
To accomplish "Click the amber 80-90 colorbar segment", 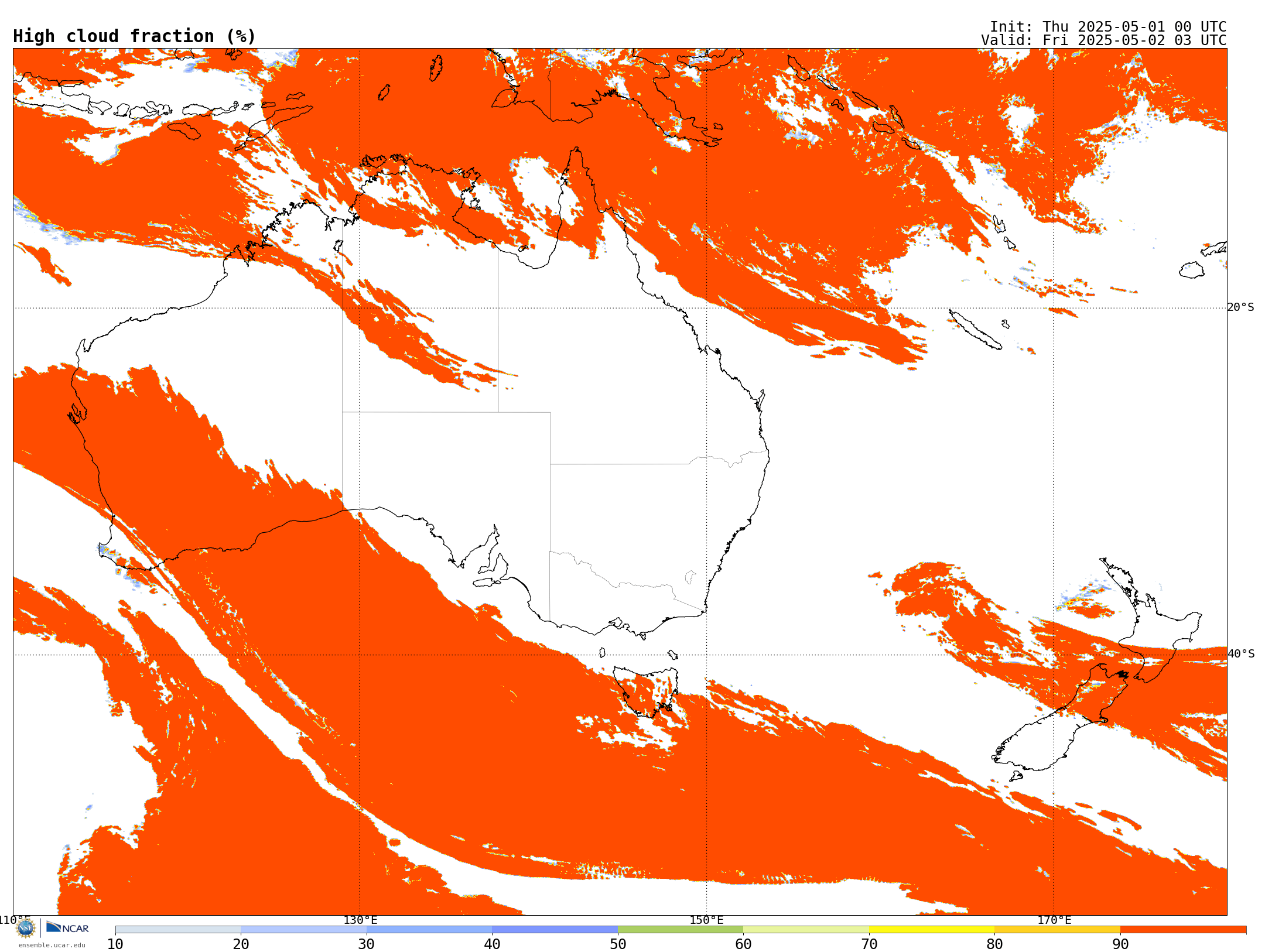I will point(1057,930).
